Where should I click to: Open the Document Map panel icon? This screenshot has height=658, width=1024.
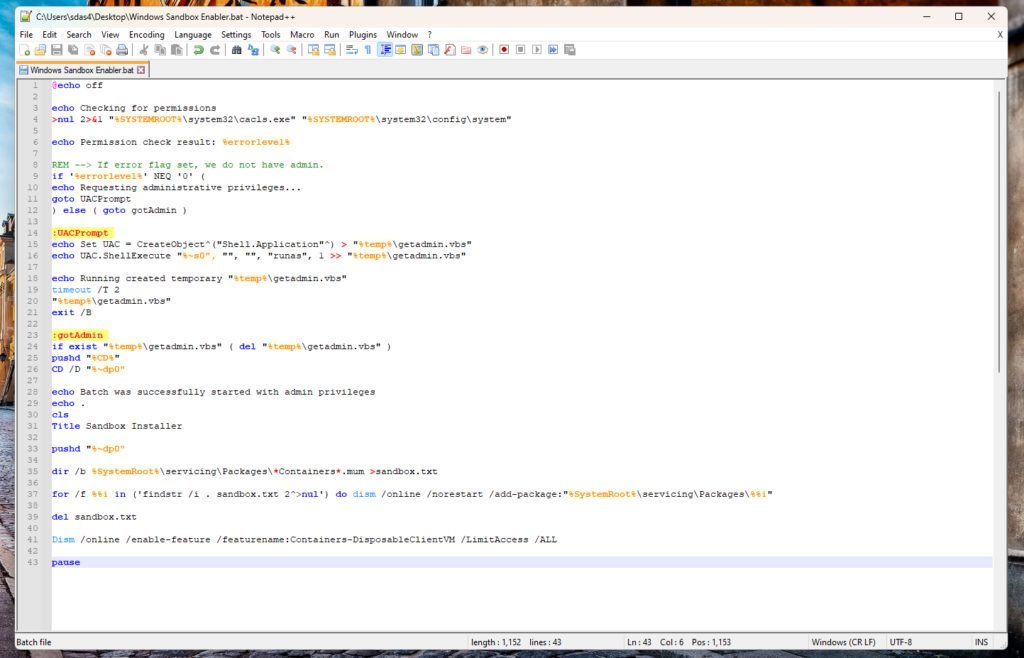pos(417,50)
